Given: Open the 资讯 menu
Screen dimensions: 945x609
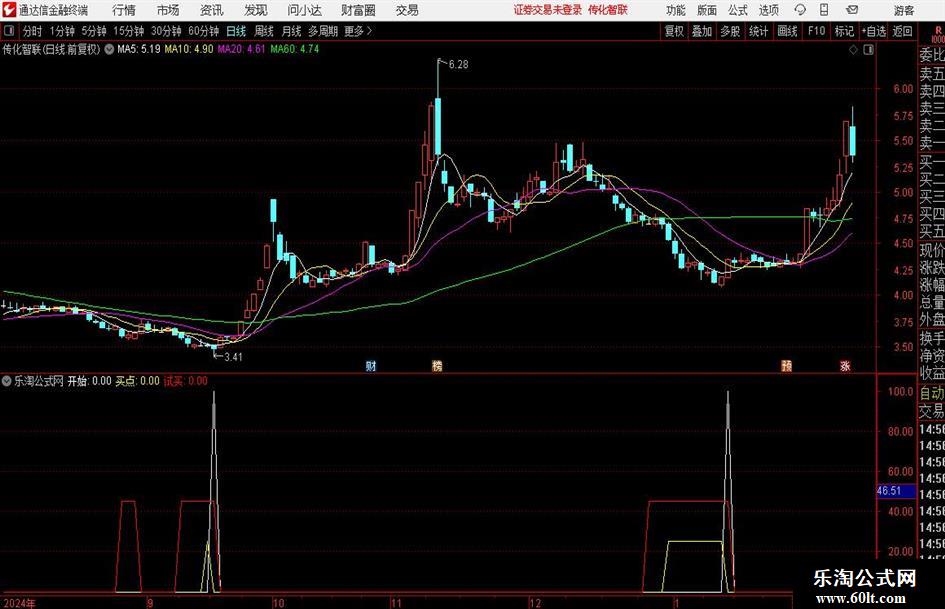Looking at the screenshot, I should pyautogui.click(x=212, y=10).
